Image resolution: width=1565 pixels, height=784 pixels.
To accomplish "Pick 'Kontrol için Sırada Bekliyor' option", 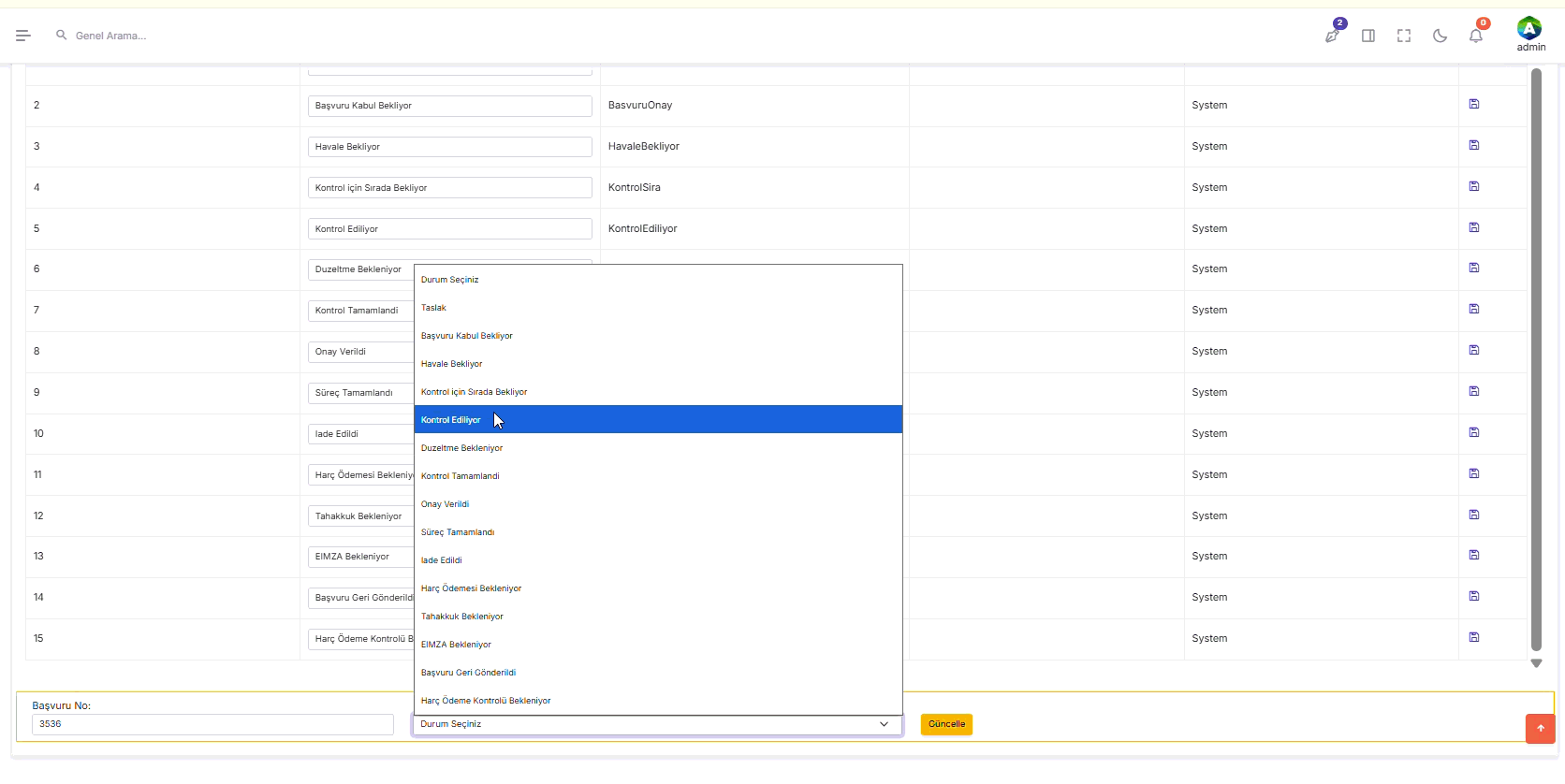I will pos(658,392).
